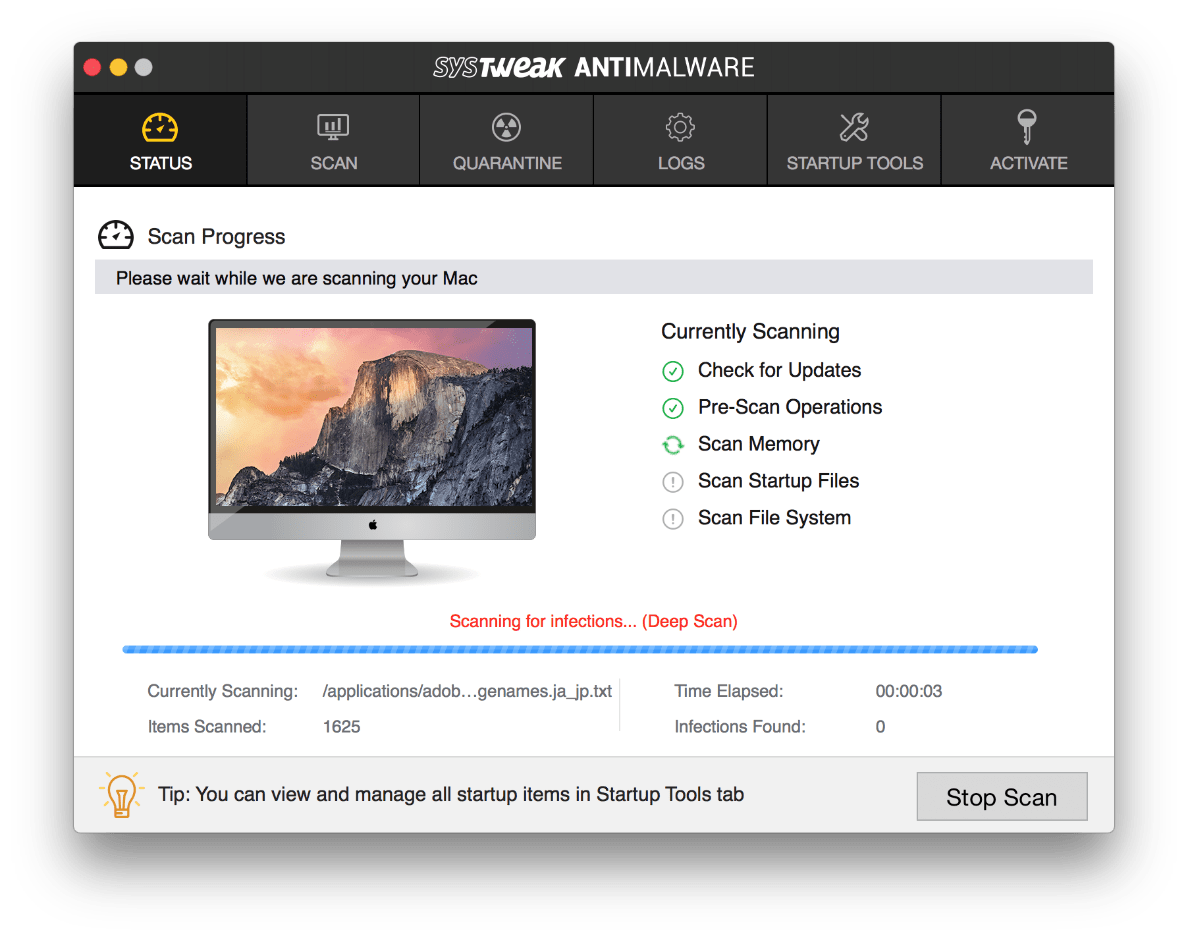Open the QUARANTINE tab label
This screenshot has height=938, width=1188.
click(507, 163)
